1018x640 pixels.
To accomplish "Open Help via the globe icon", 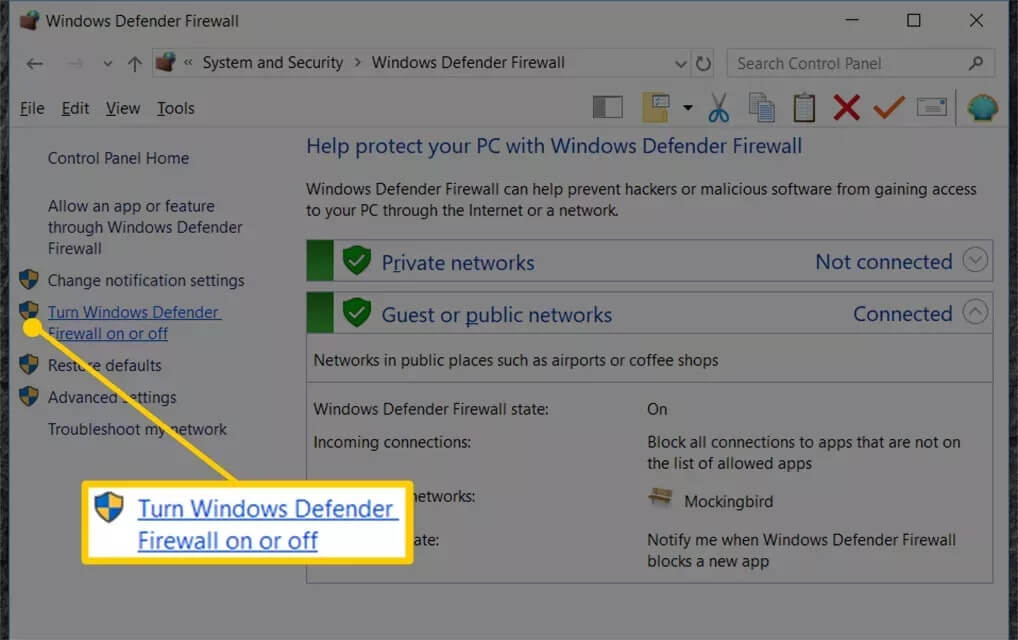I will coord(982,107).
